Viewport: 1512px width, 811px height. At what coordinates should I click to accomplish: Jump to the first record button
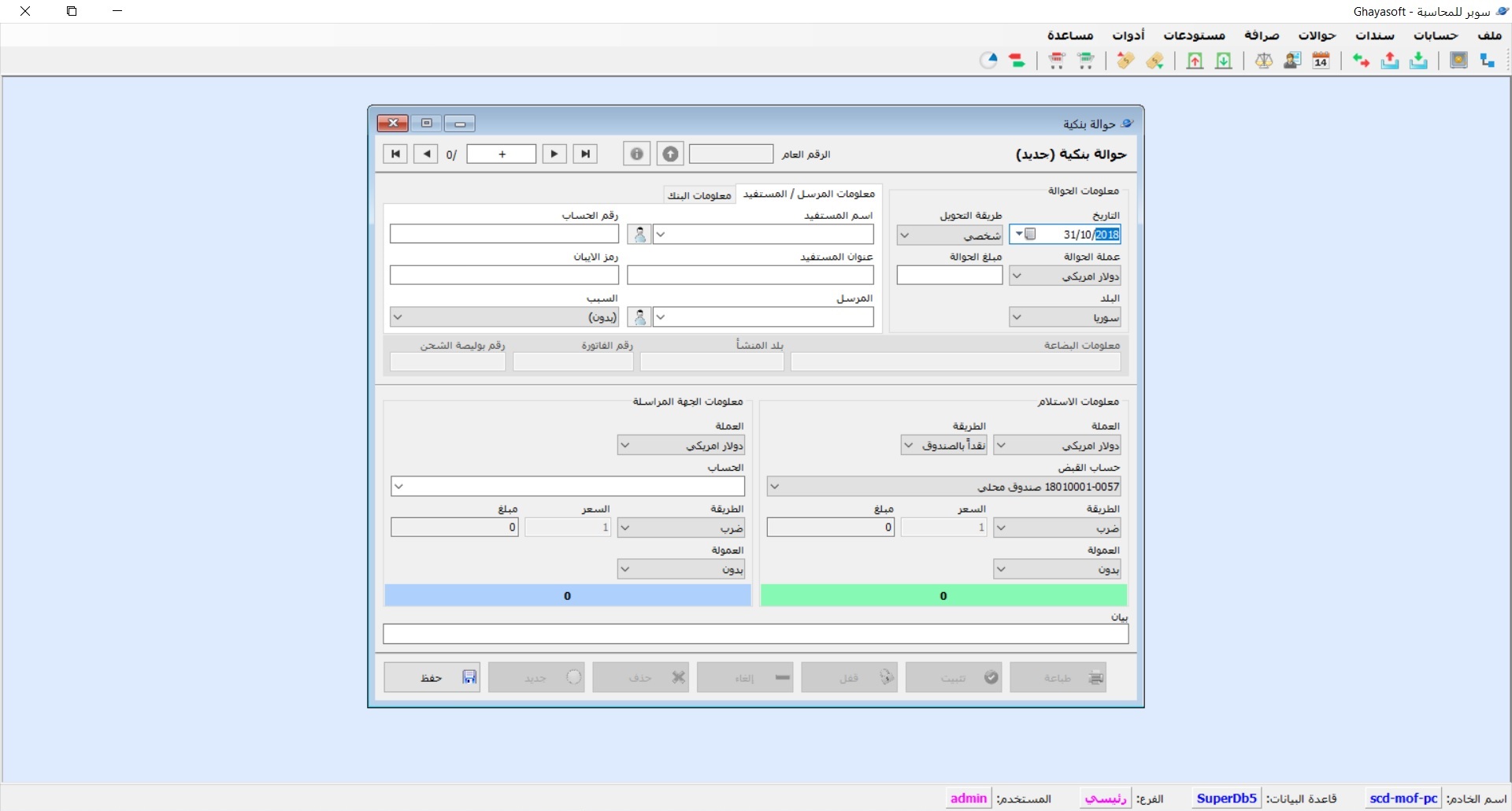395,154
